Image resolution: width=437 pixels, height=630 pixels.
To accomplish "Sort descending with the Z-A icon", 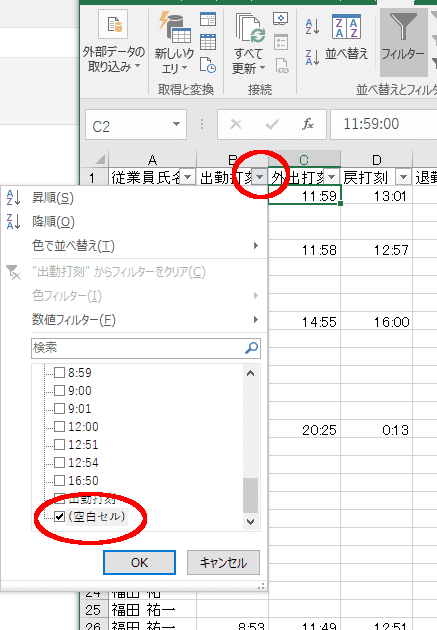I will coord(312,57).
